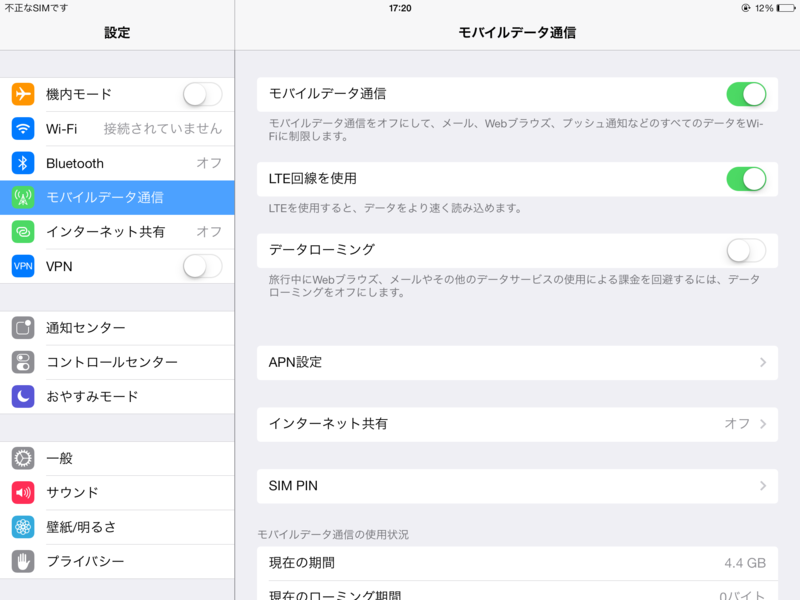The width and height of the screenshot is (800, 600).
Task: Tap the 17:20 clock in status bar
Action: [400, 8]
